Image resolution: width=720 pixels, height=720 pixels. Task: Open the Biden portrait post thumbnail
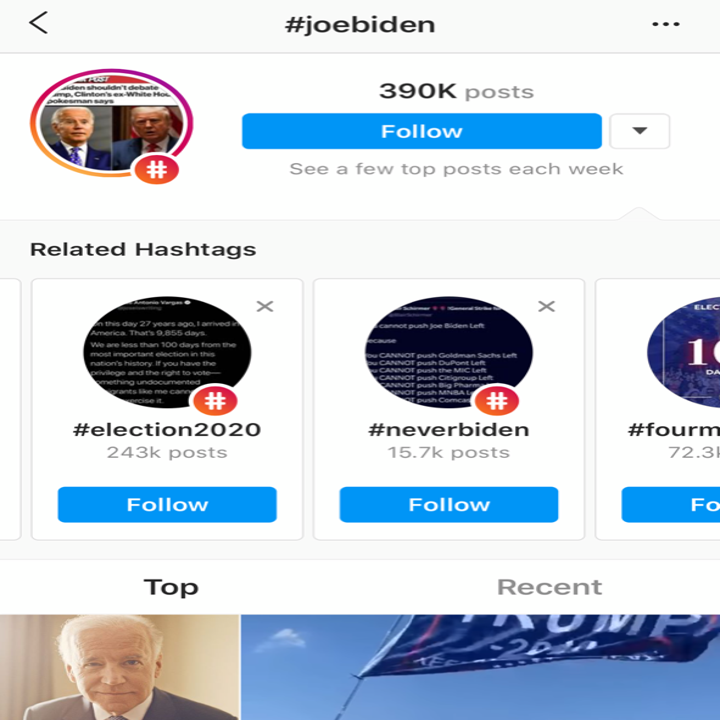119,667
